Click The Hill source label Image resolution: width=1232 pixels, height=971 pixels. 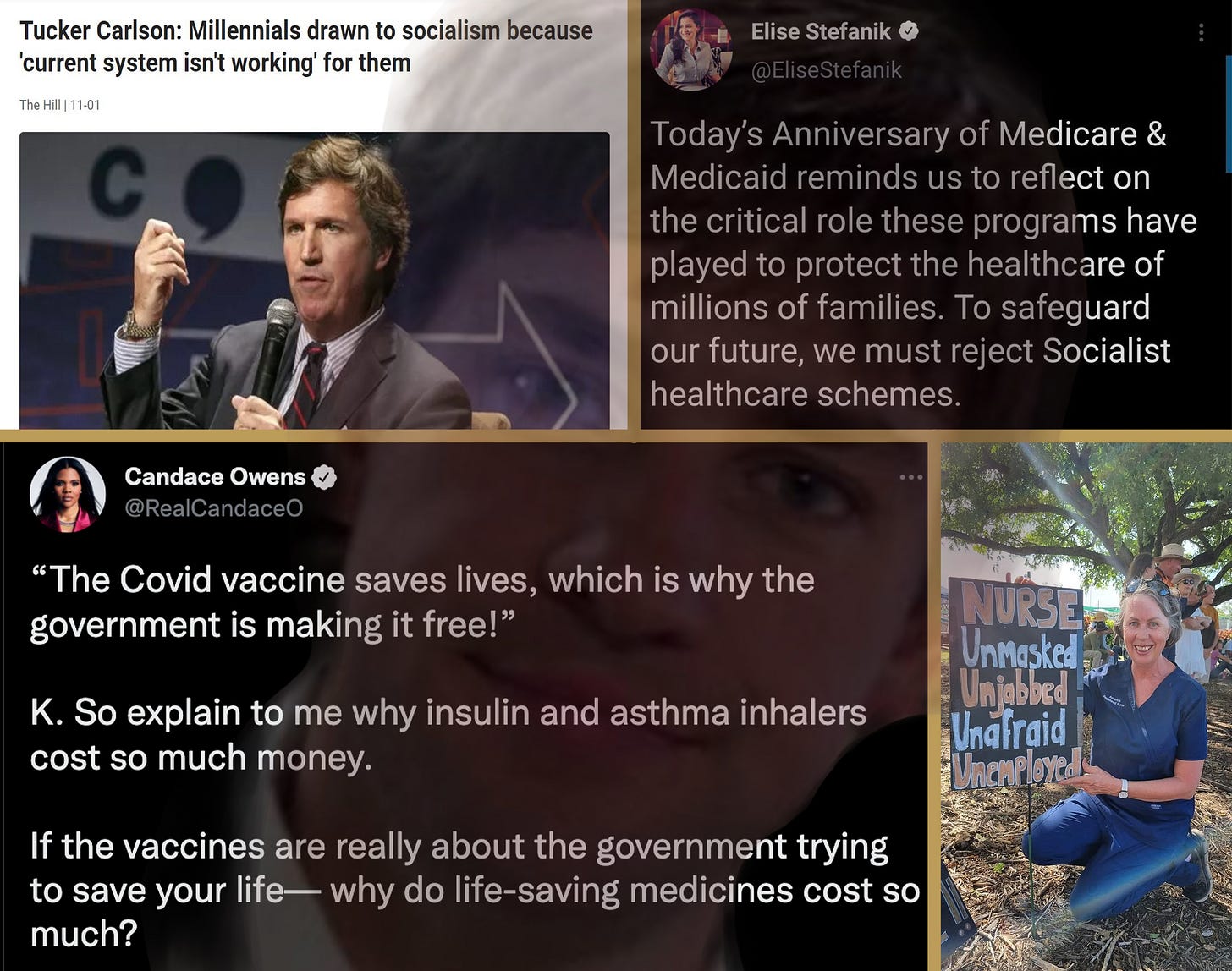click(x=39, y=105)
